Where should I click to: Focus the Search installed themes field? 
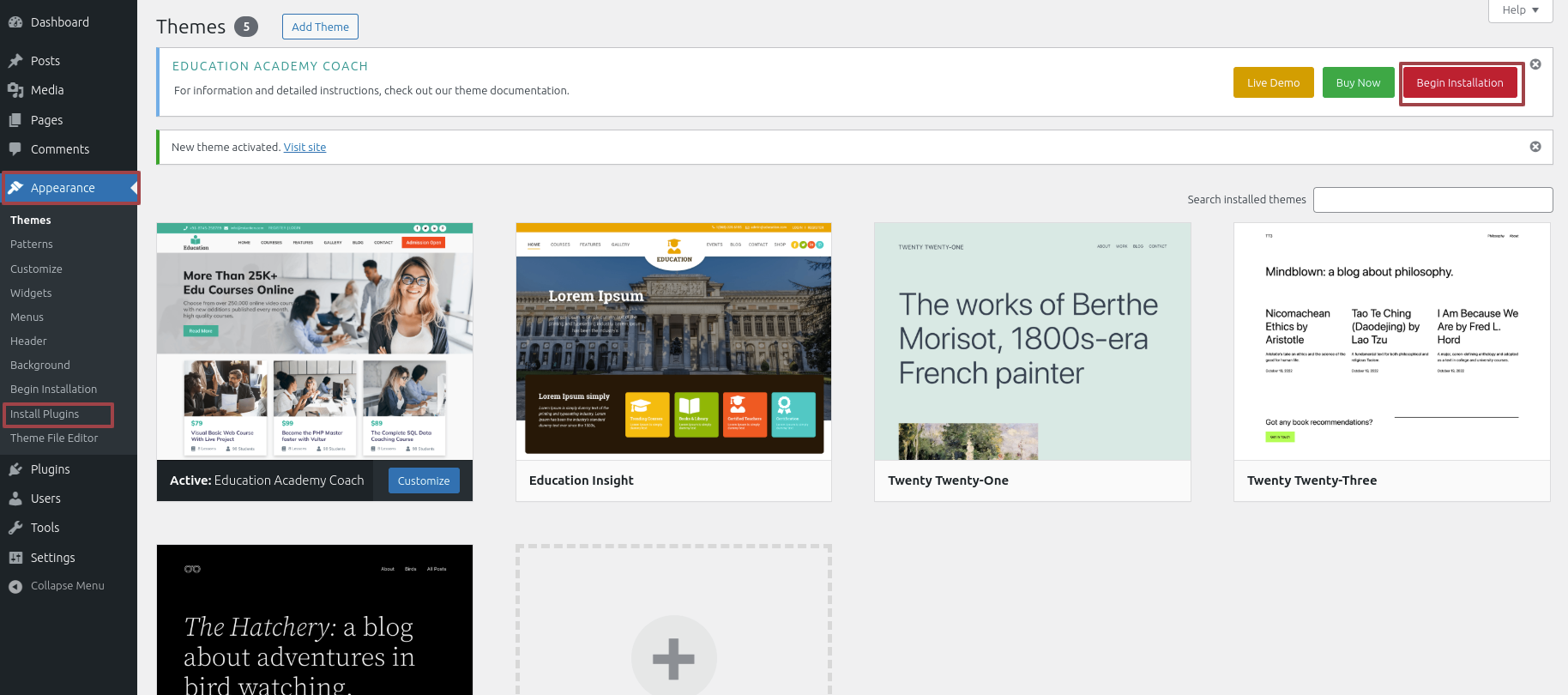[1432, 199]
